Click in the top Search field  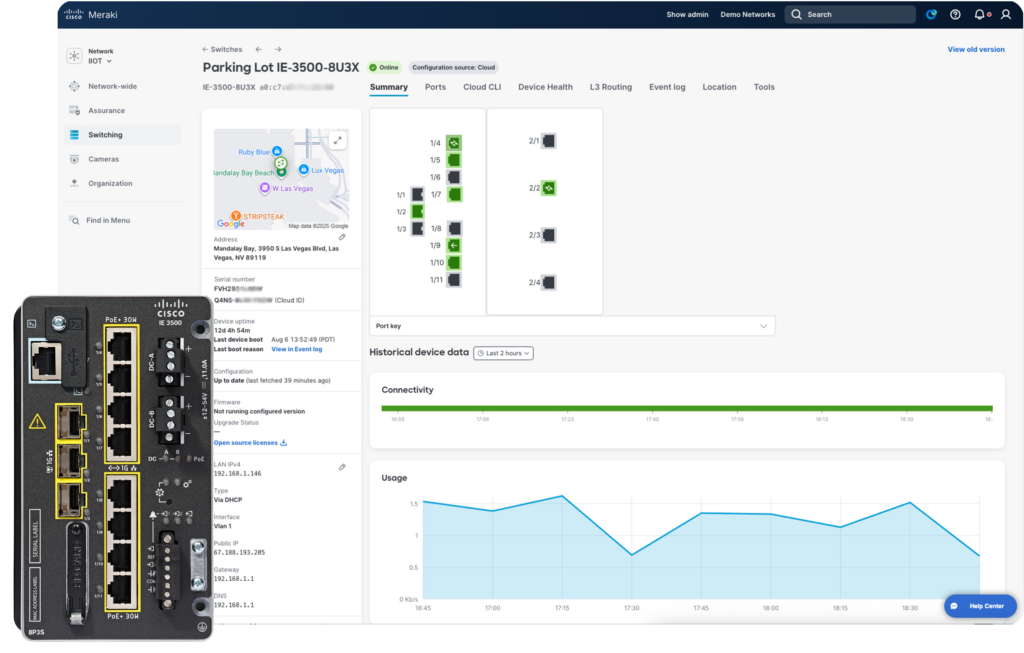pos(850,15)
